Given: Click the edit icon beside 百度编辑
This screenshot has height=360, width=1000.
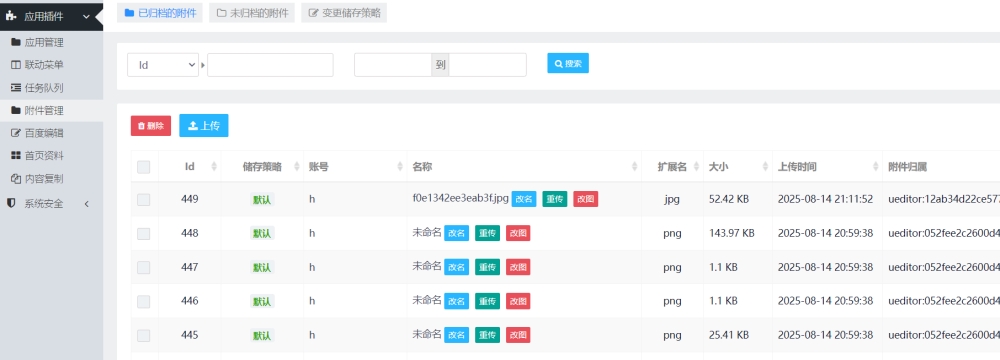Looking at the screenshot, I should click(x=16, y=133).
